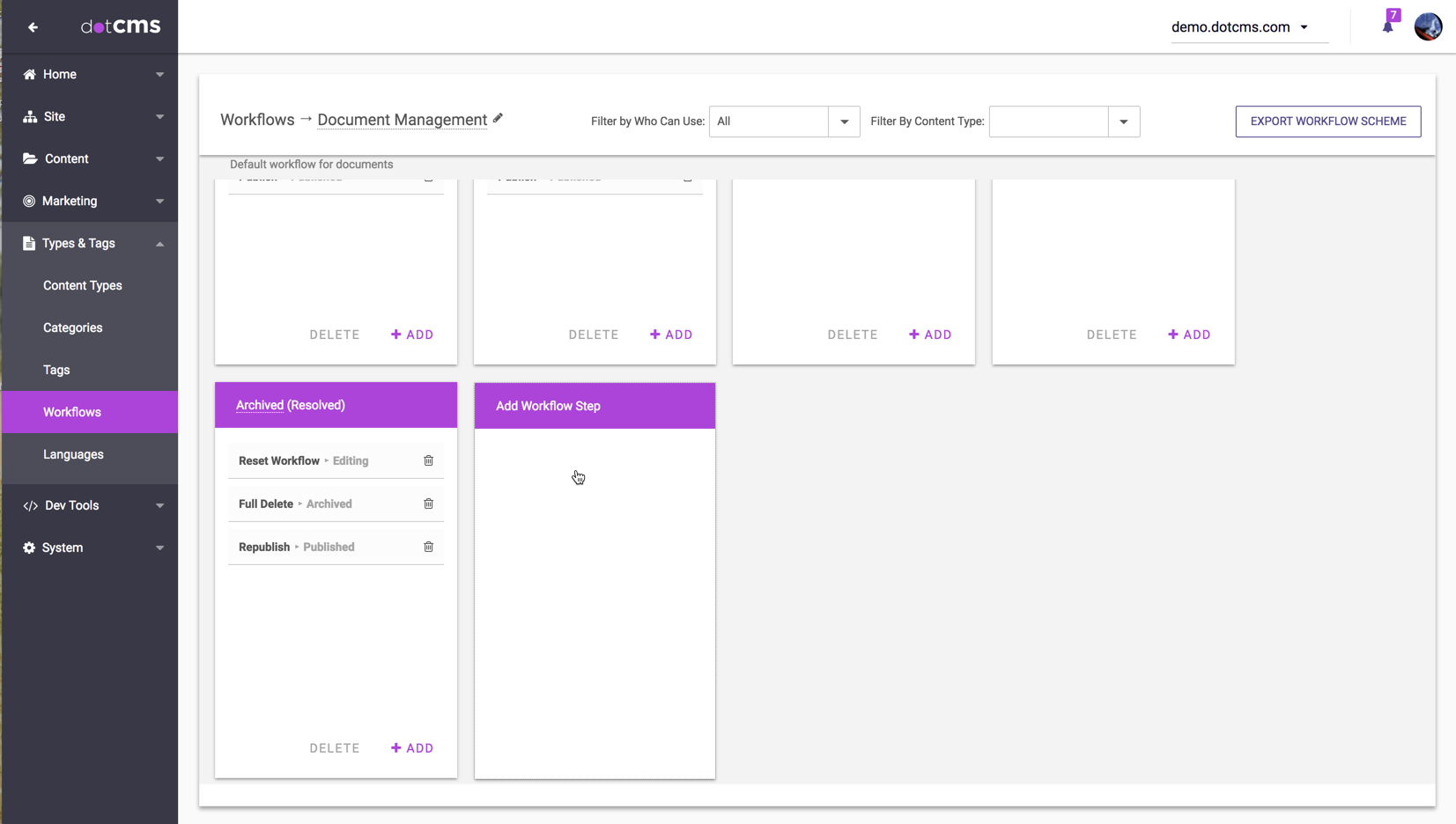Go to Languages in the sidebar

click(73, 454)
